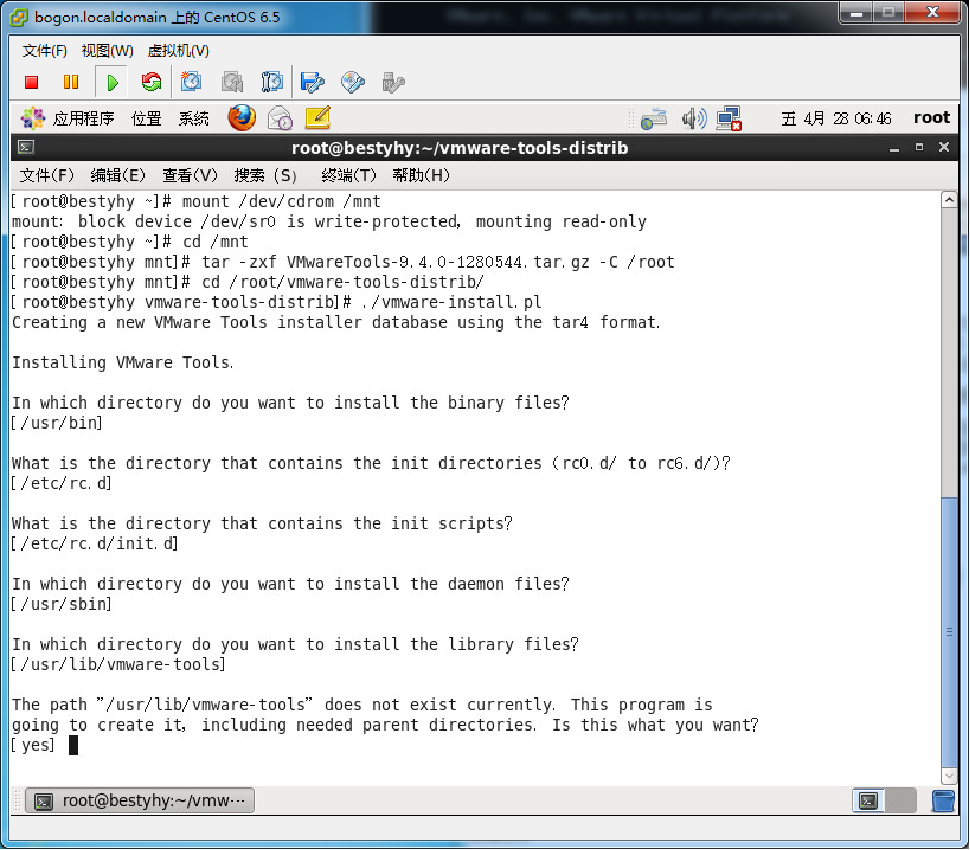This screenshot has width=970, height=850.
Task: Click 'Installing VMware Tools.' line
Action: [122, 363]
